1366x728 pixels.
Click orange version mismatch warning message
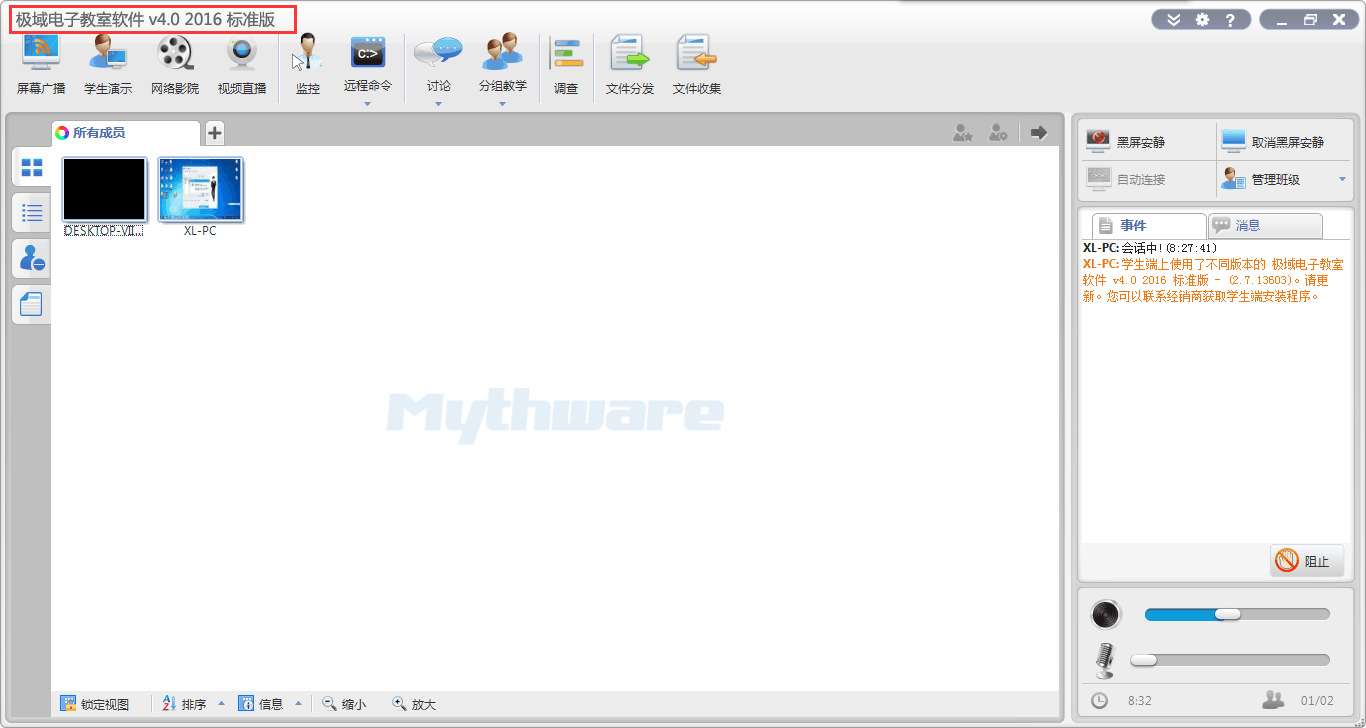[x=1213, y=280]
